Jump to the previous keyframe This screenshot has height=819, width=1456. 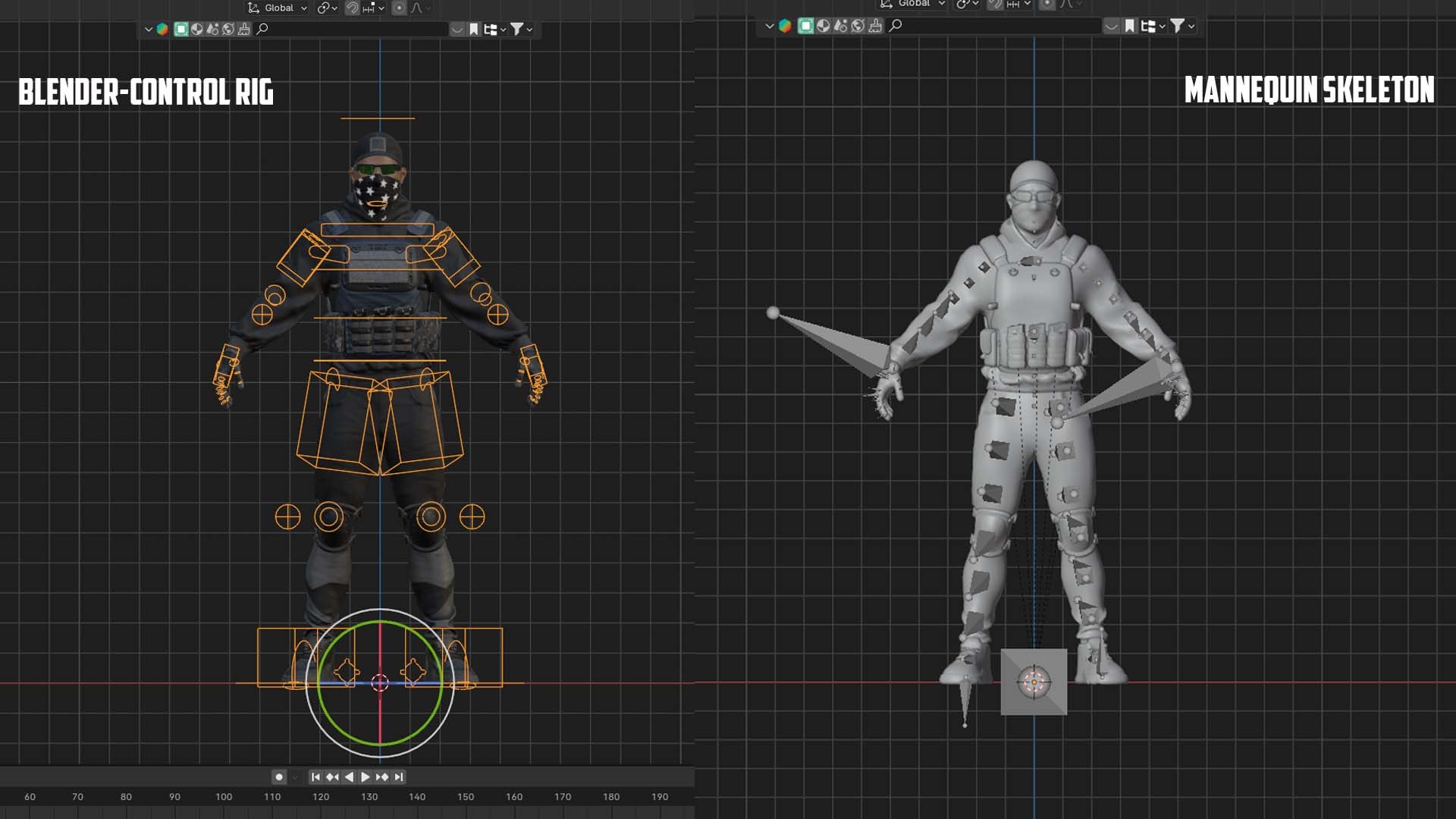point(332,777)
